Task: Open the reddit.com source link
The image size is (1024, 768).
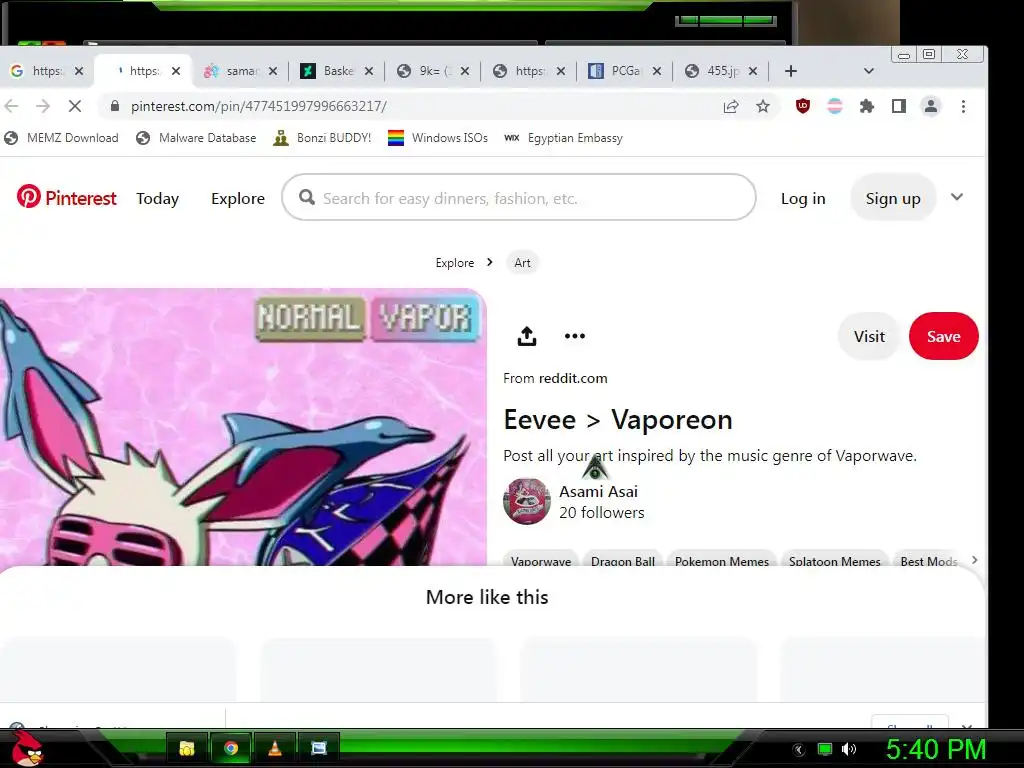Action: click(x=573, y=378)
